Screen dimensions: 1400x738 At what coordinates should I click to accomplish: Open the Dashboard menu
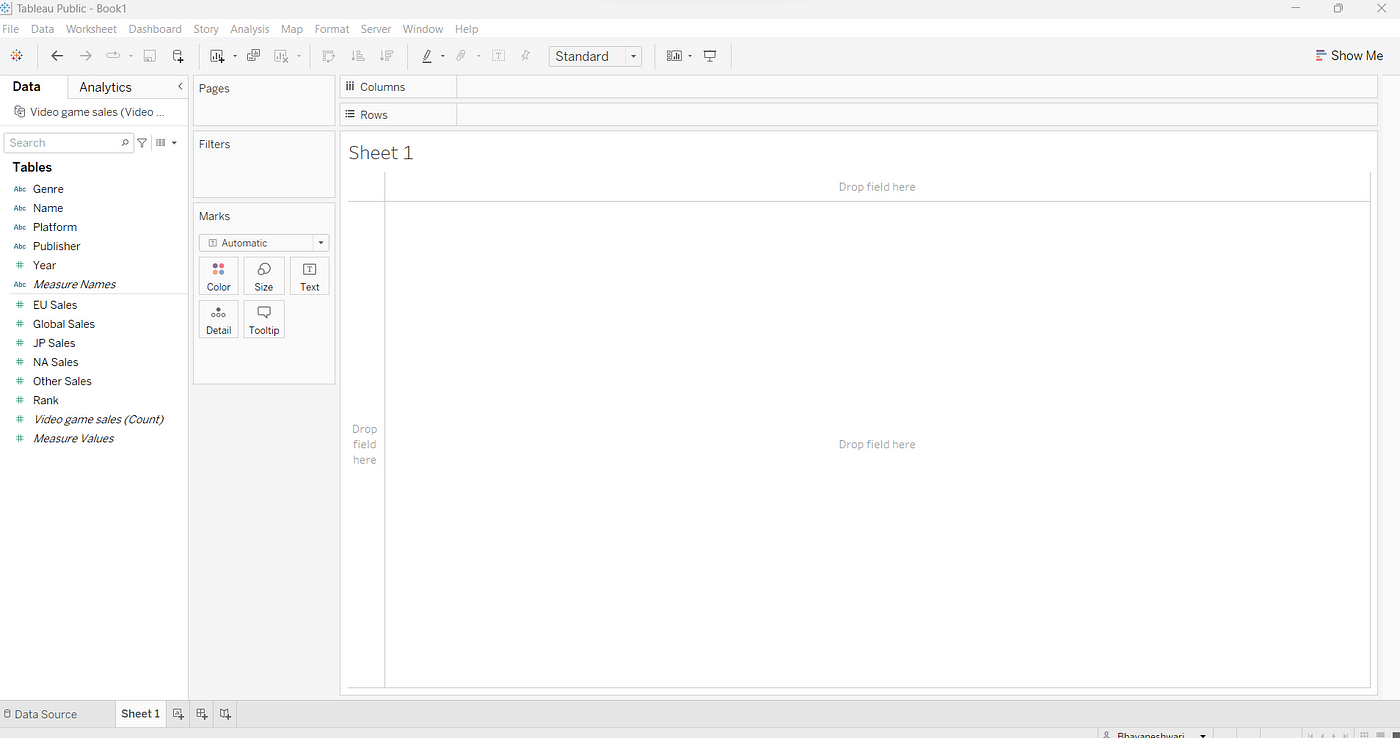(155, 29)
